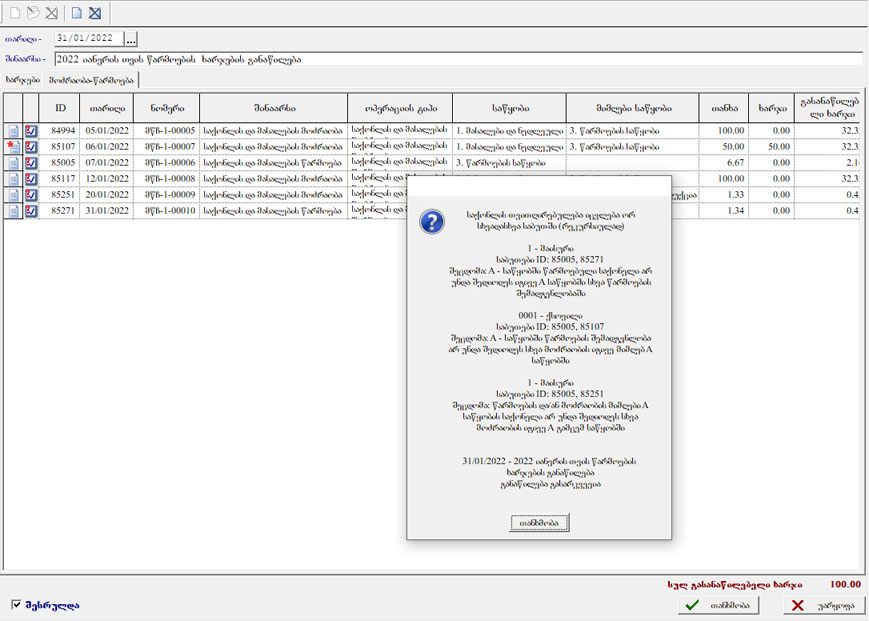The width and height of the screenshot is (869, 621).
Task: Select the cell with ID 85271
Action: tap(59, 211)
